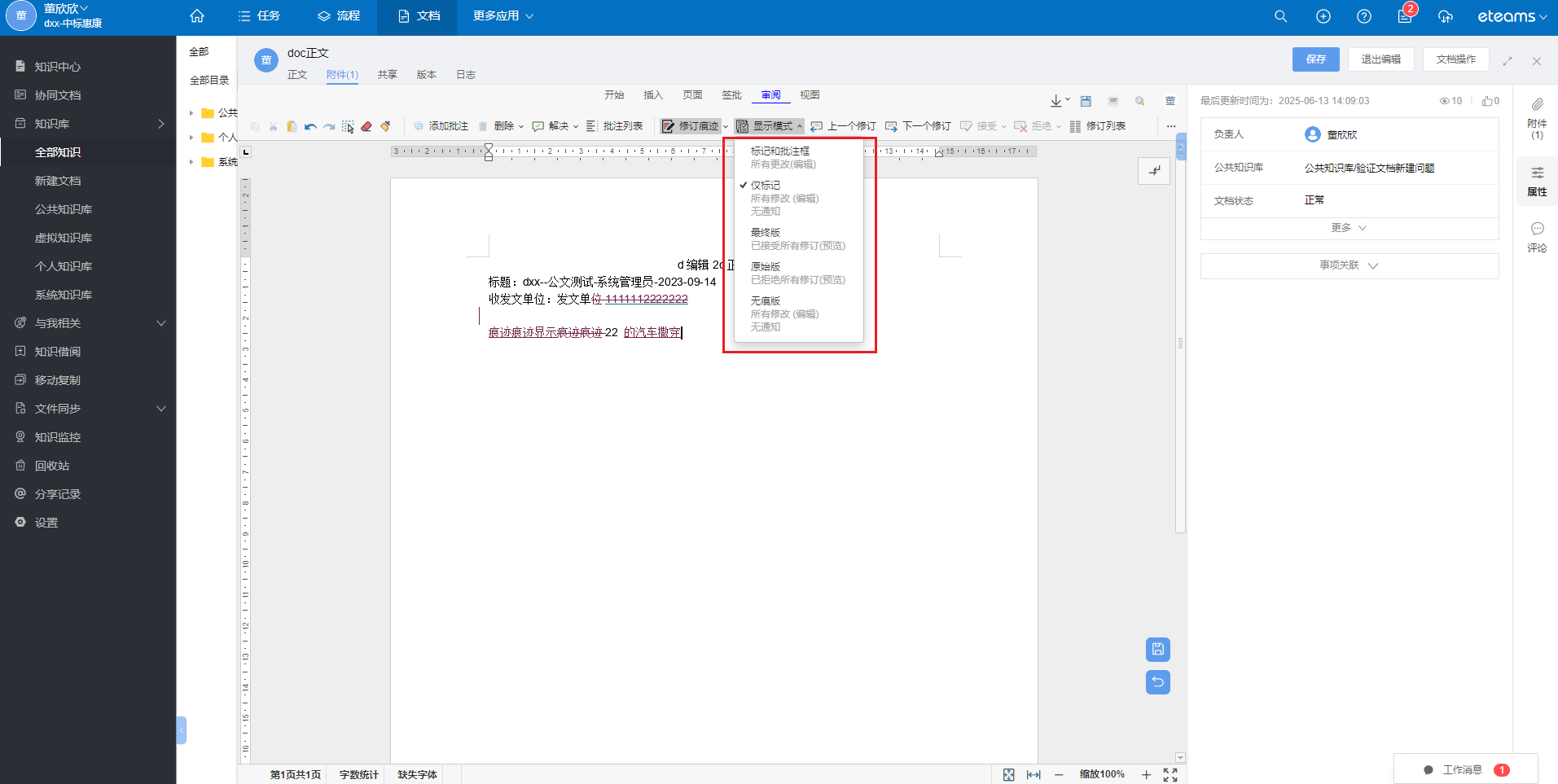Collapse 与我相关 sidebar section
The height and width of the screenshot is (784, 1558).
coord(161,323)
